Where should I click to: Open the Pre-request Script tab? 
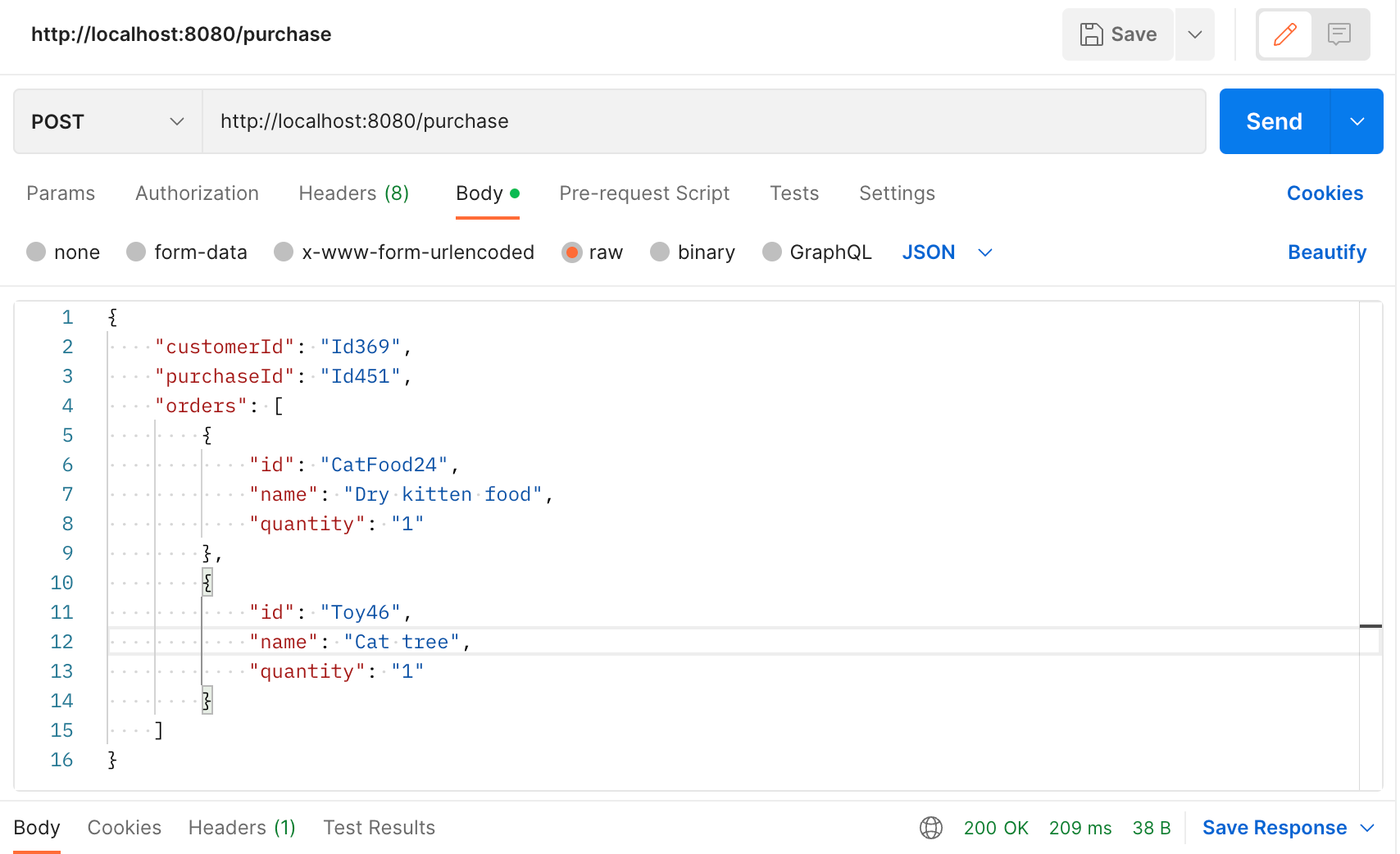(x=644, y=193)
